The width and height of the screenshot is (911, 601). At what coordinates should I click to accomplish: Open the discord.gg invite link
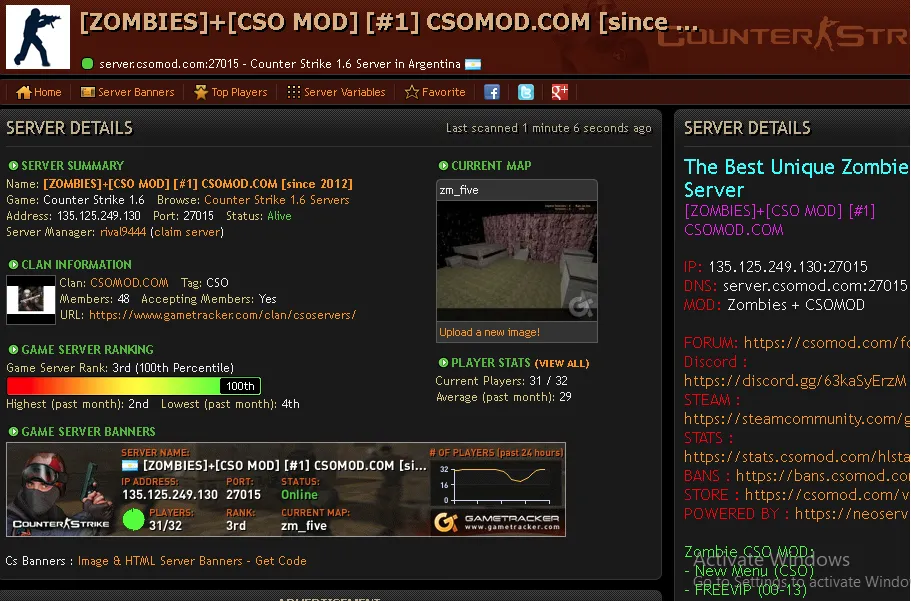795,381
